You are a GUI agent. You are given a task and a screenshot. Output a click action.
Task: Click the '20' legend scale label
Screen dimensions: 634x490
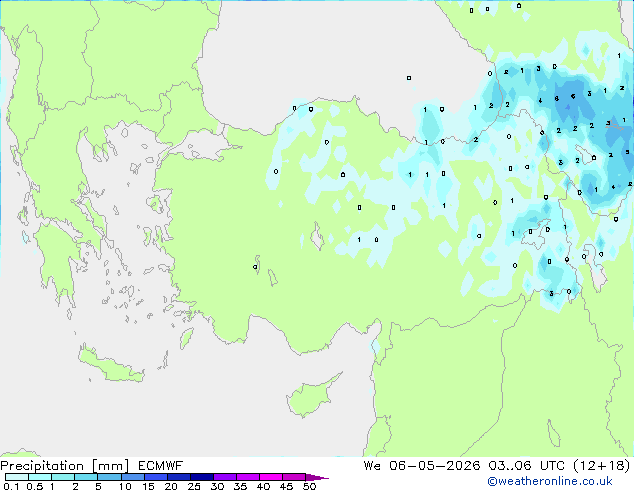pyautogui.click(x=171, y=486)
